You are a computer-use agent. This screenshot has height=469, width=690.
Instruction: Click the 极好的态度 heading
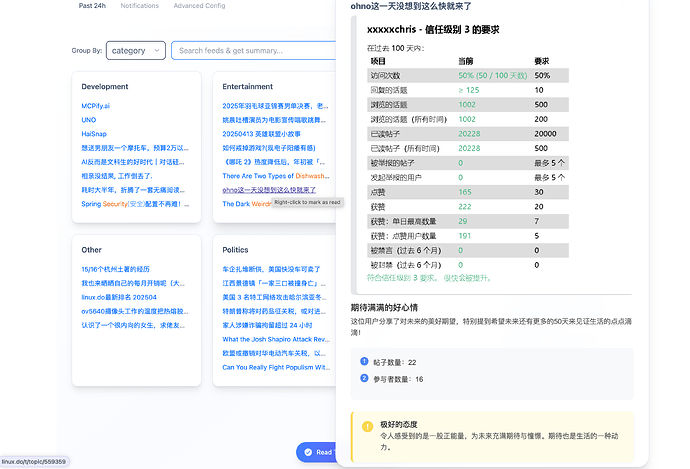click(x=399, y=425)
